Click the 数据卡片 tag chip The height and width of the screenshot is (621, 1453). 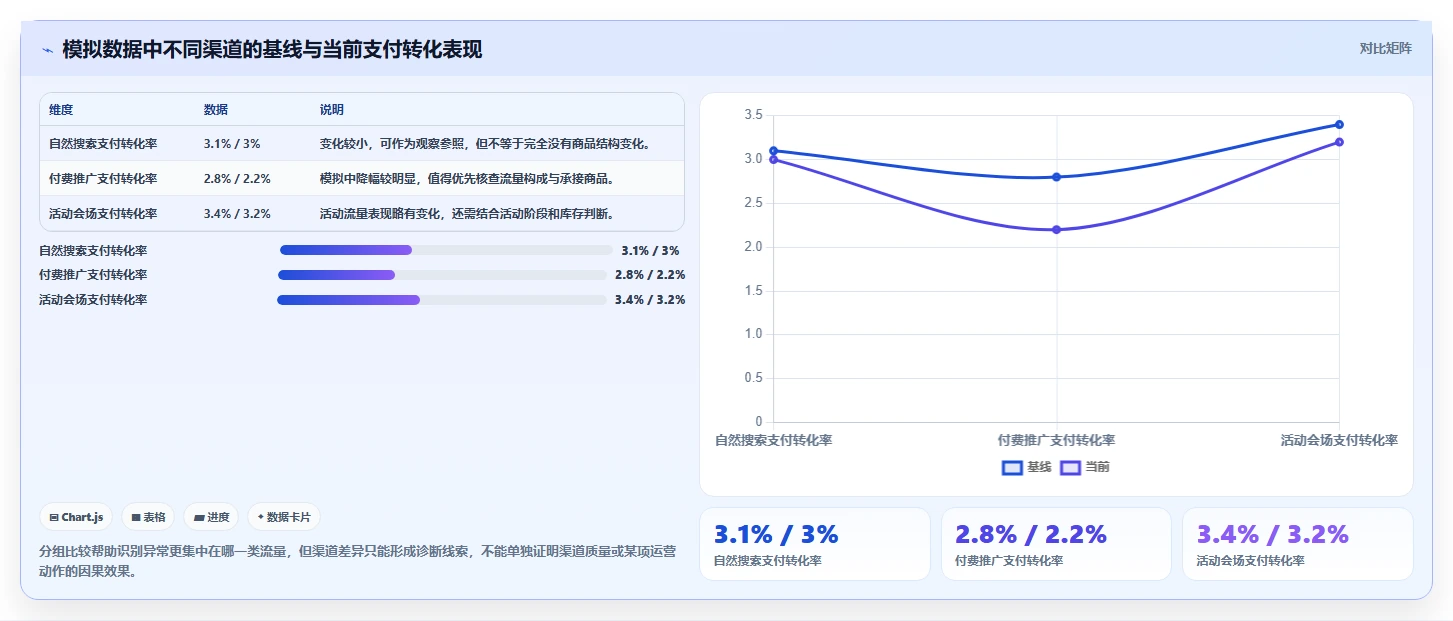tap(284, 517)
